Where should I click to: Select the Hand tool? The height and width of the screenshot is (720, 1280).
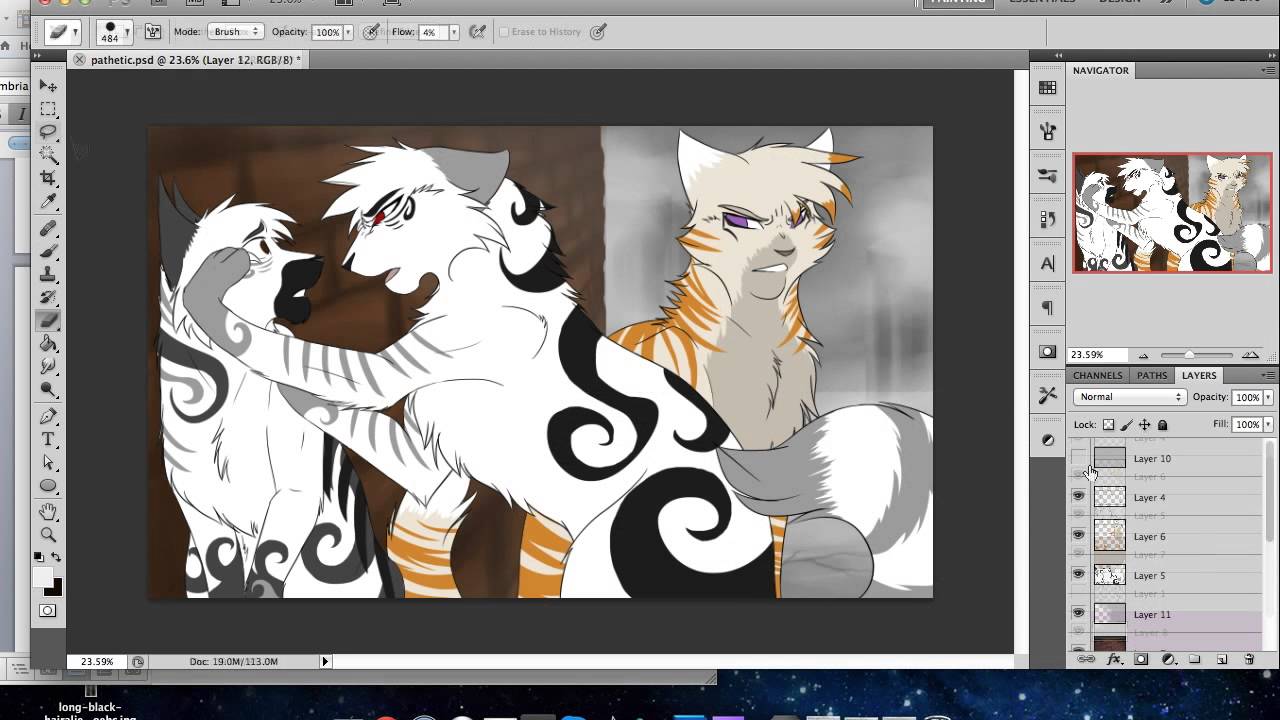(48, 512)
